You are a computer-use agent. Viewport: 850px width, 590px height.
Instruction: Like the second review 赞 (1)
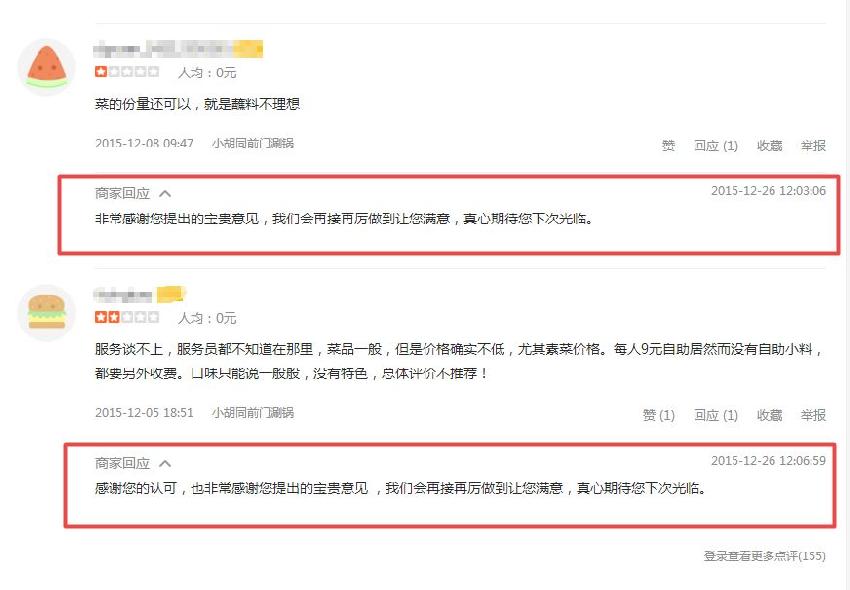(x=659, y=415)
